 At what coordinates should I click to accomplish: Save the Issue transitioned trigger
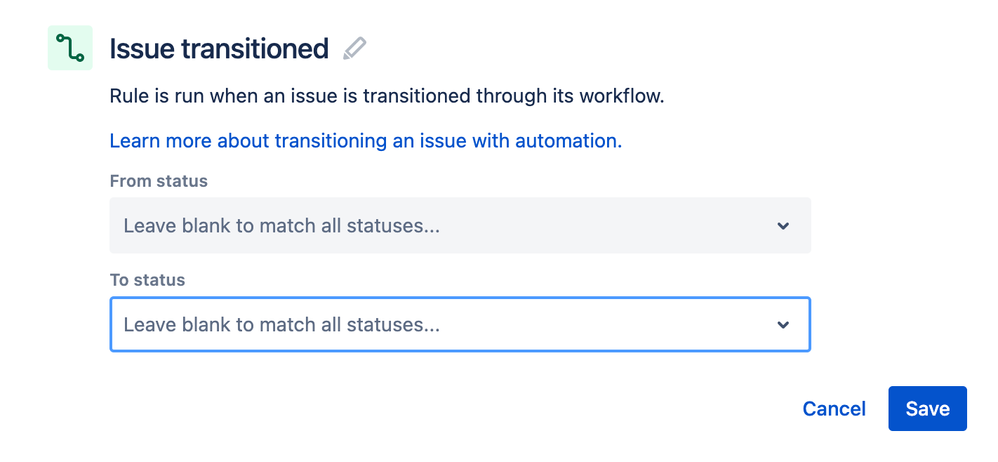(x=927, y=408)
